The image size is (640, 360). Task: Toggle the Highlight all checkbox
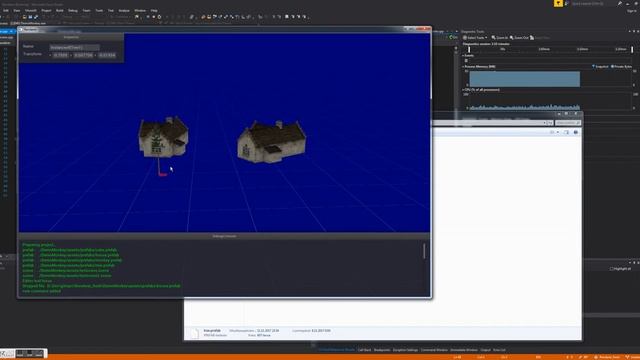point(611,269)
